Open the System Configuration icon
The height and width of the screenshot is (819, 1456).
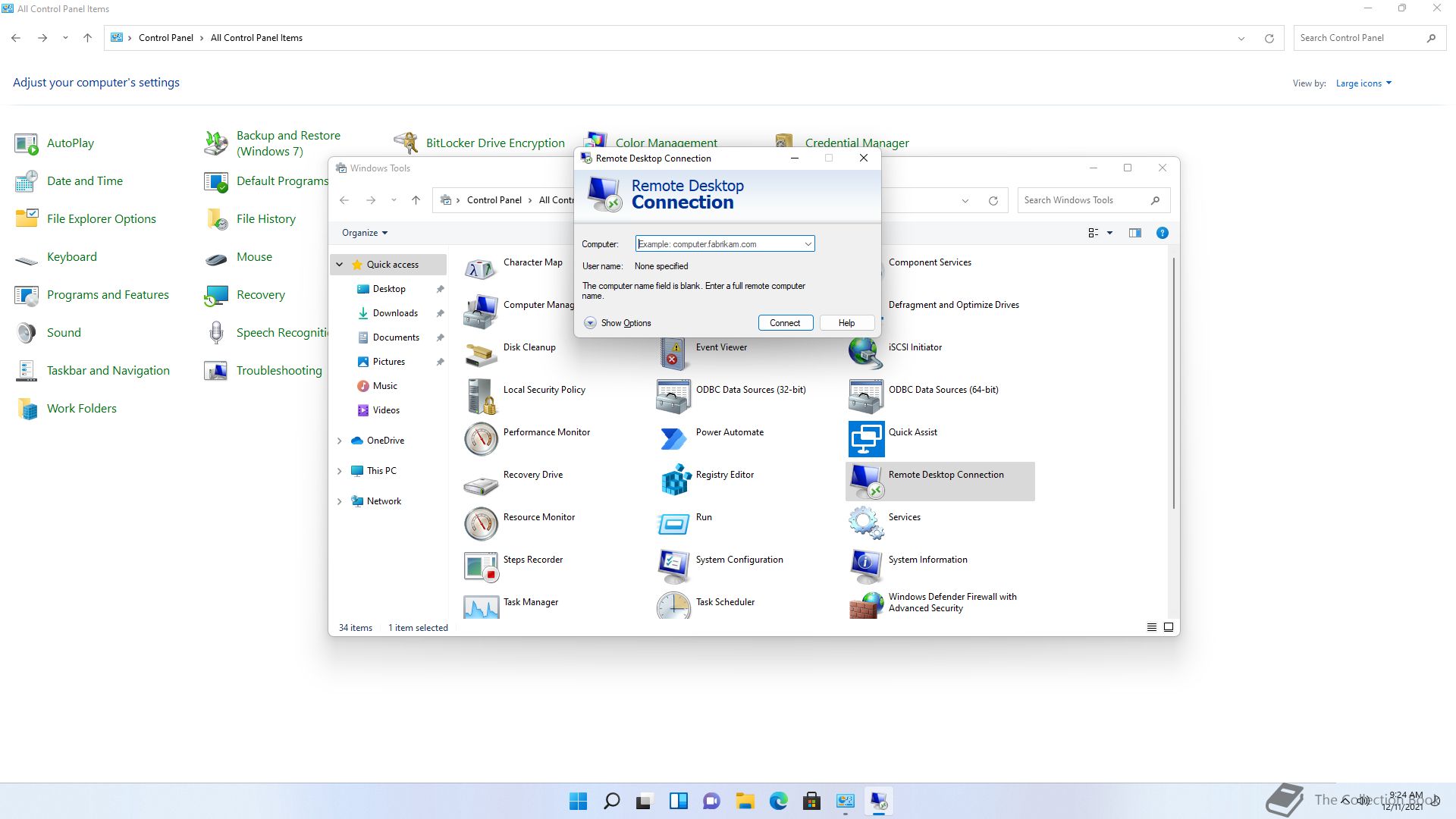(x=673, y=566)
